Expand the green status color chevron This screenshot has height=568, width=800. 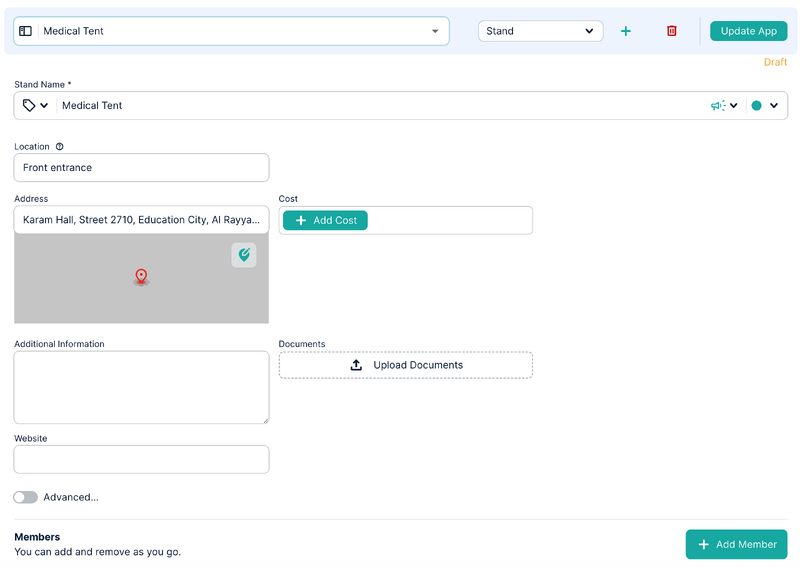[774, 106]
